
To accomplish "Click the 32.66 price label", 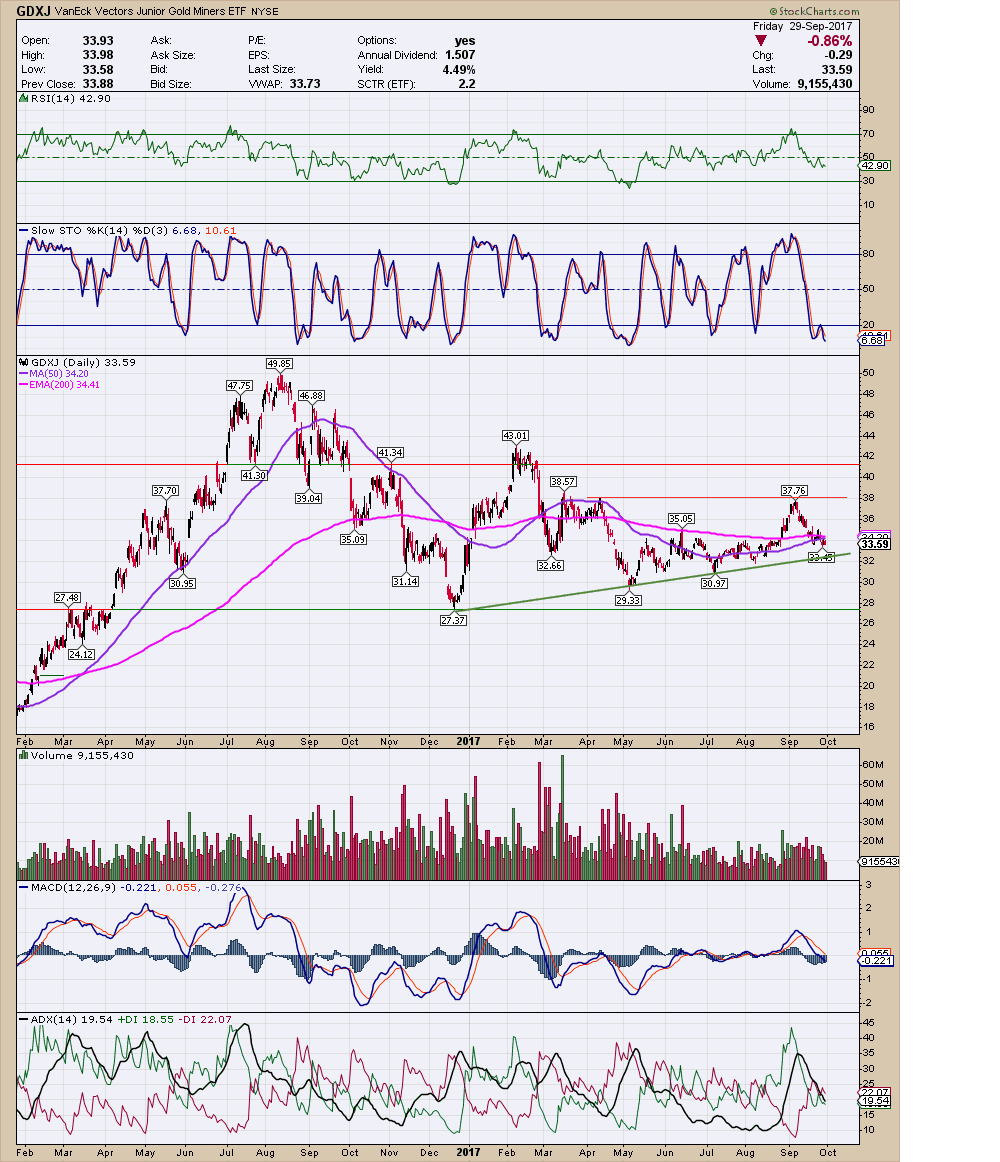I will [550, 565].
